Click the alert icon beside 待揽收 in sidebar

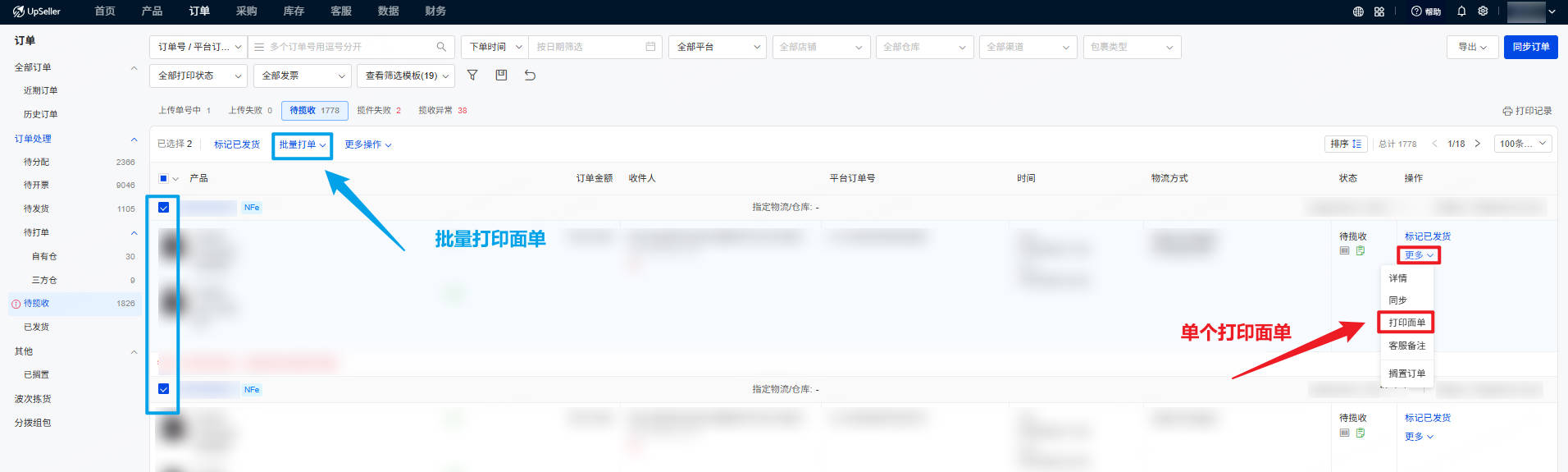tap(16, 304)
